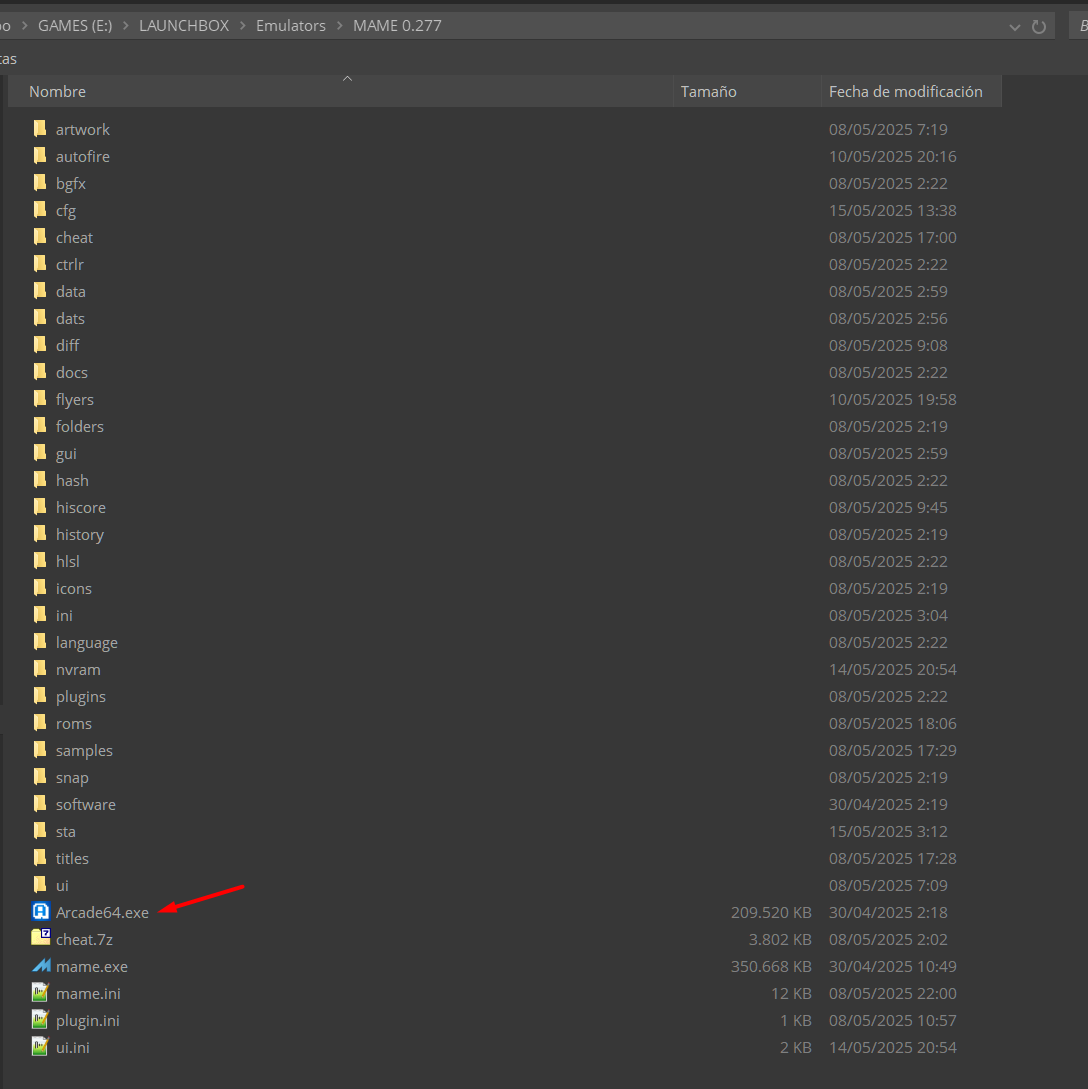Expand the chevron after LAUNCHBOX breadcrumb
The height and width of the screenshot is (1089, 1088).
[243, 26]
